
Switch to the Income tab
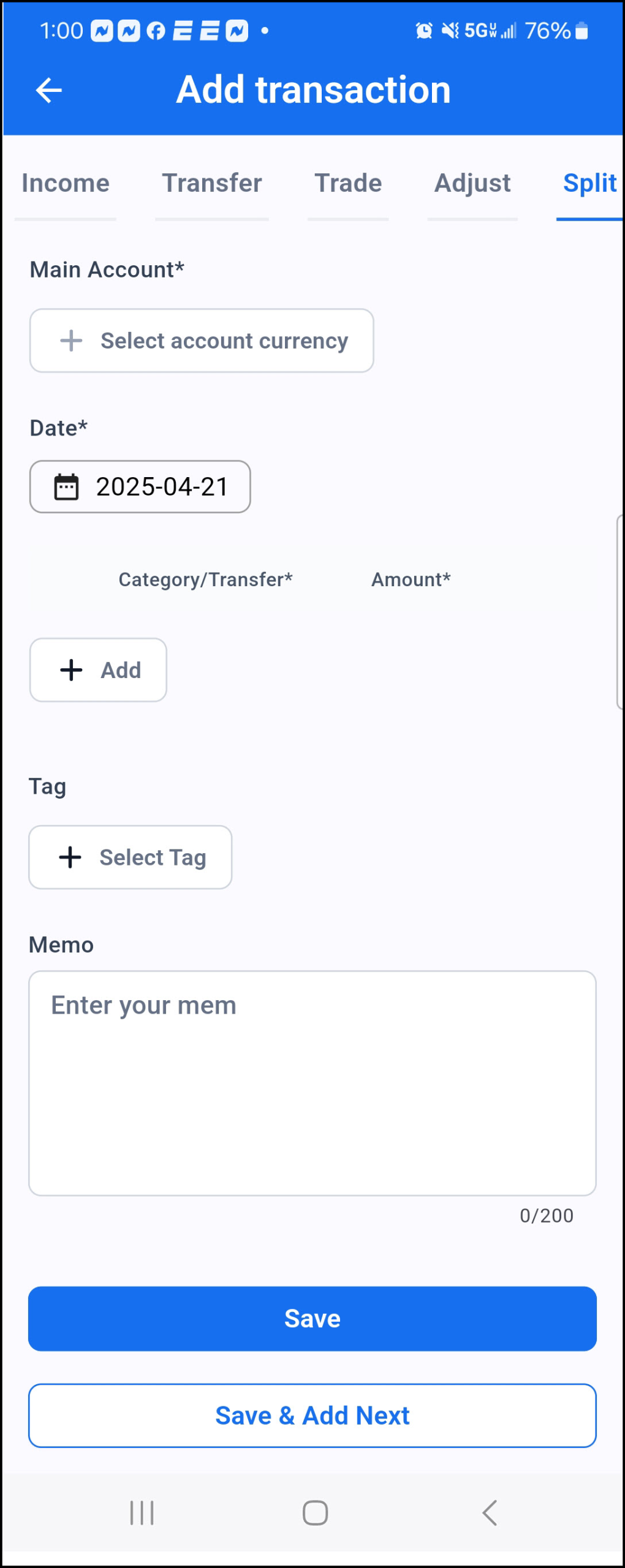coord(66,183)
